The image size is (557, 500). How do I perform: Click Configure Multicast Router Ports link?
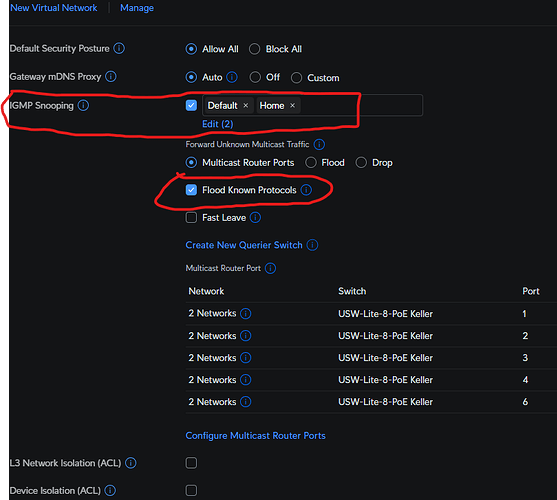(255, 436)
